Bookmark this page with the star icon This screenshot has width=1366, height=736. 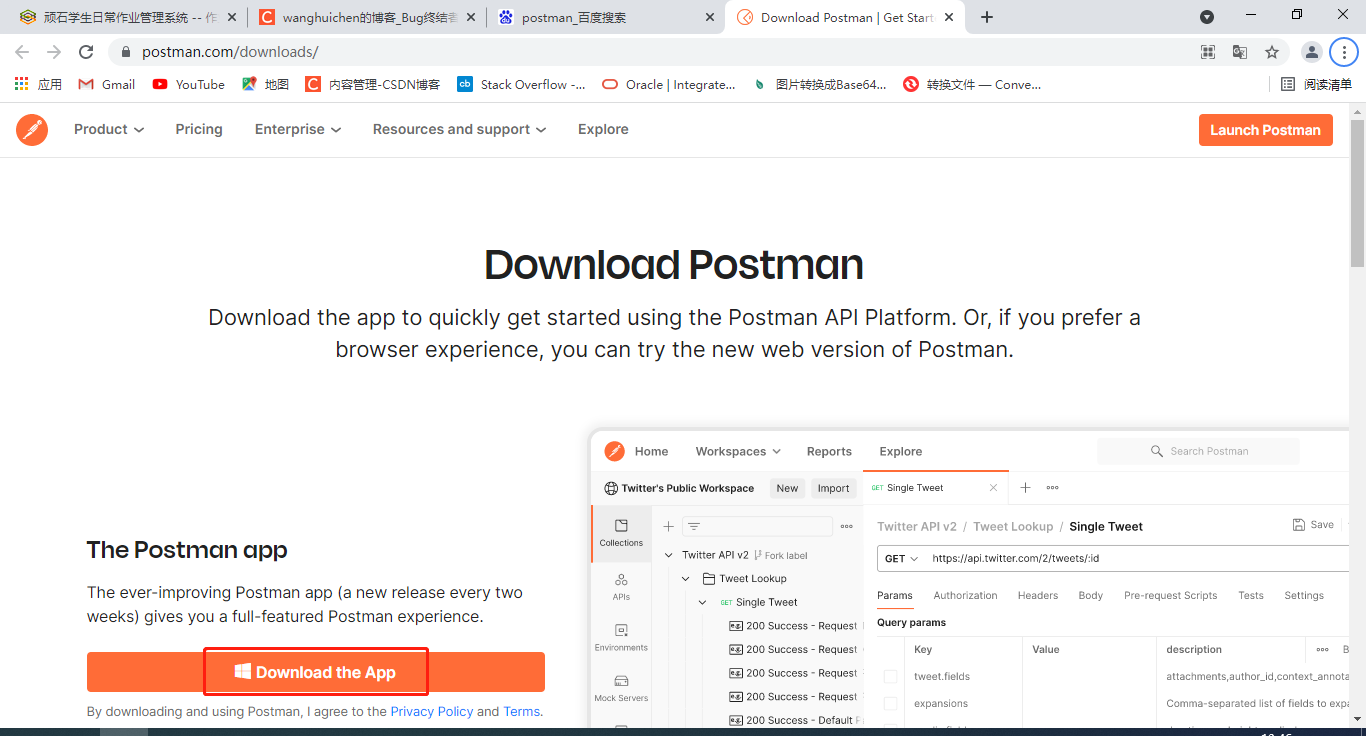1272,52
